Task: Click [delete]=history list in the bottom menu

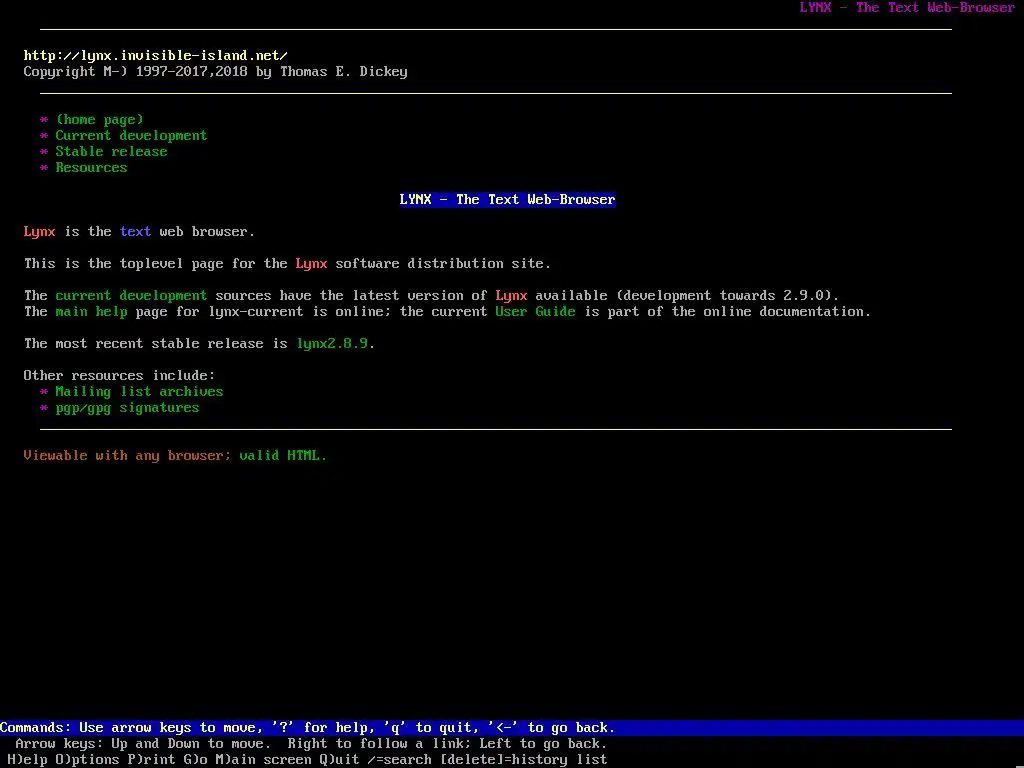Action: tap(524, 760)
